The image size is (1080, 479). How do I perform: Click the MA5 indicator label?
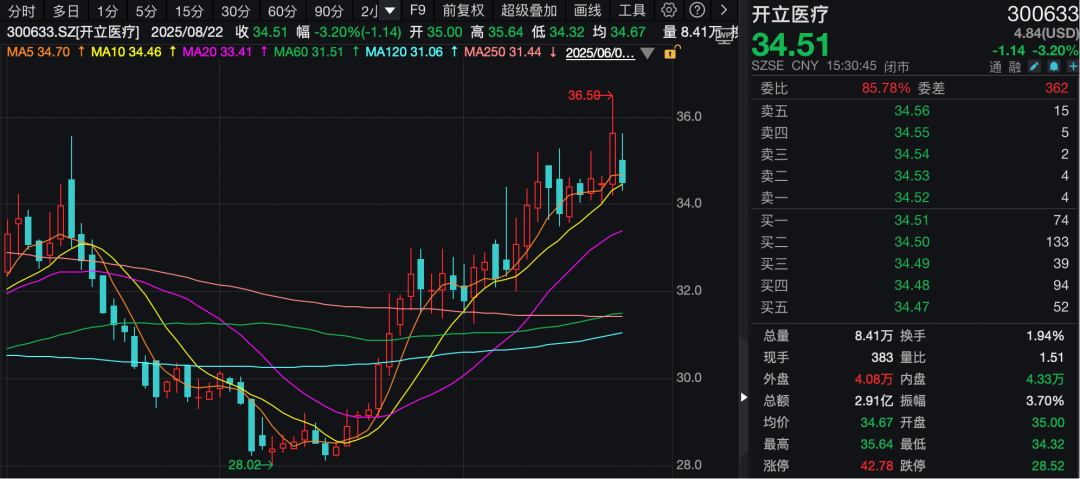coord(36,51)
